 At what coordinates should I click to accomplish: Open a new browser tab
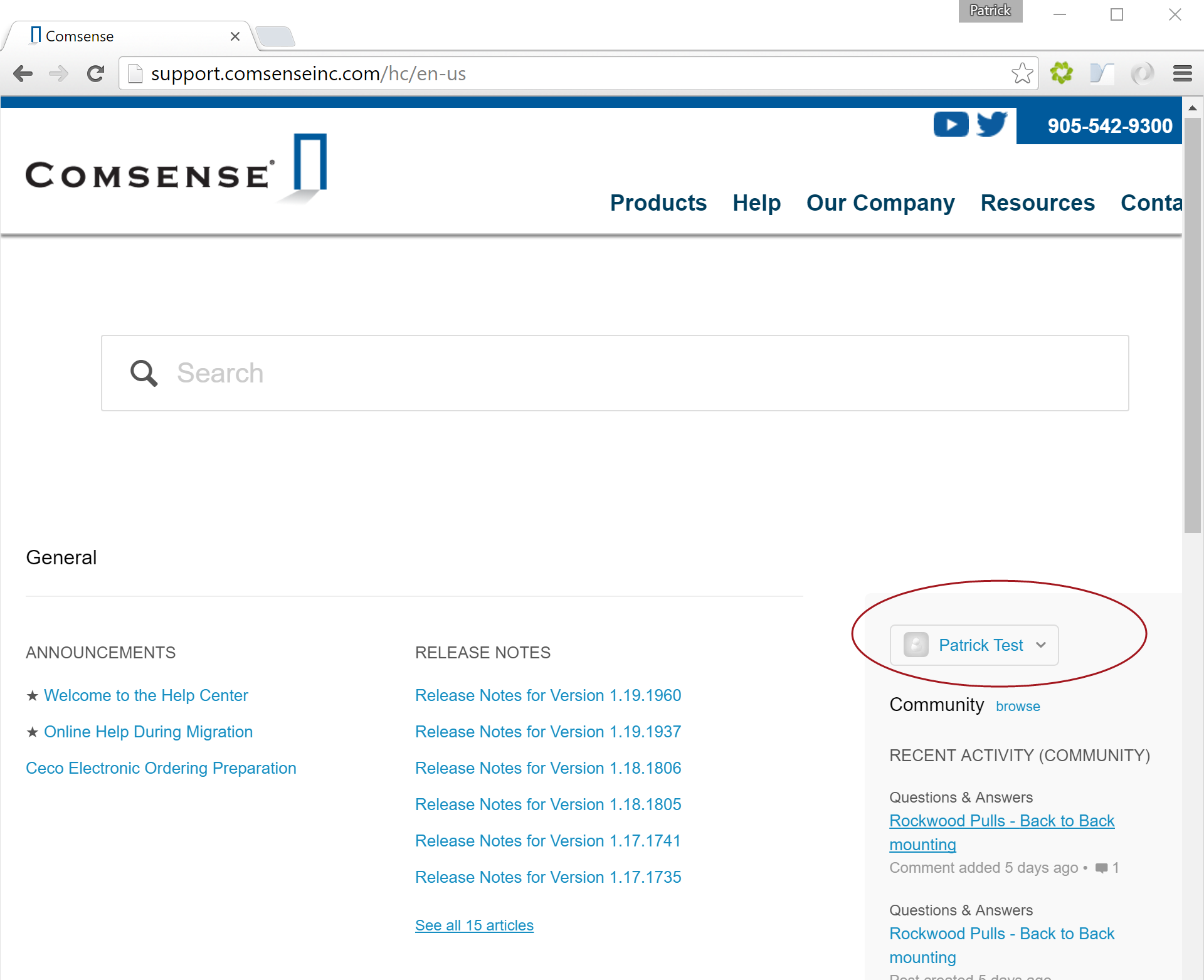pyautogui.click(x=275, y=36)
